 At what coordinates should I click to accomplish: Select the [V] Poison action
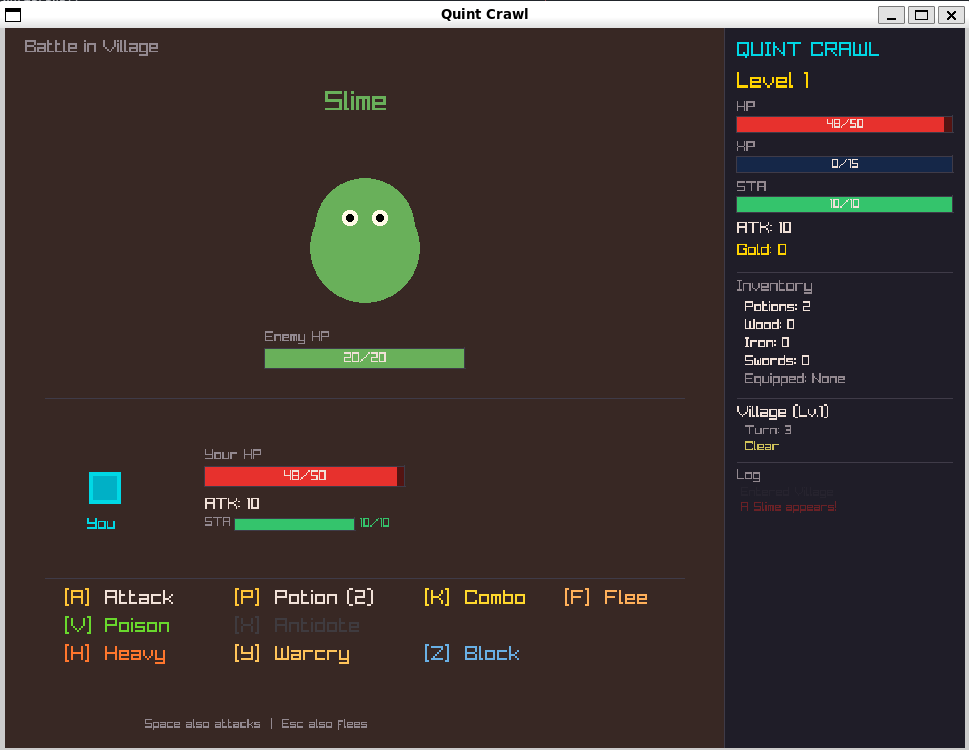117,625
